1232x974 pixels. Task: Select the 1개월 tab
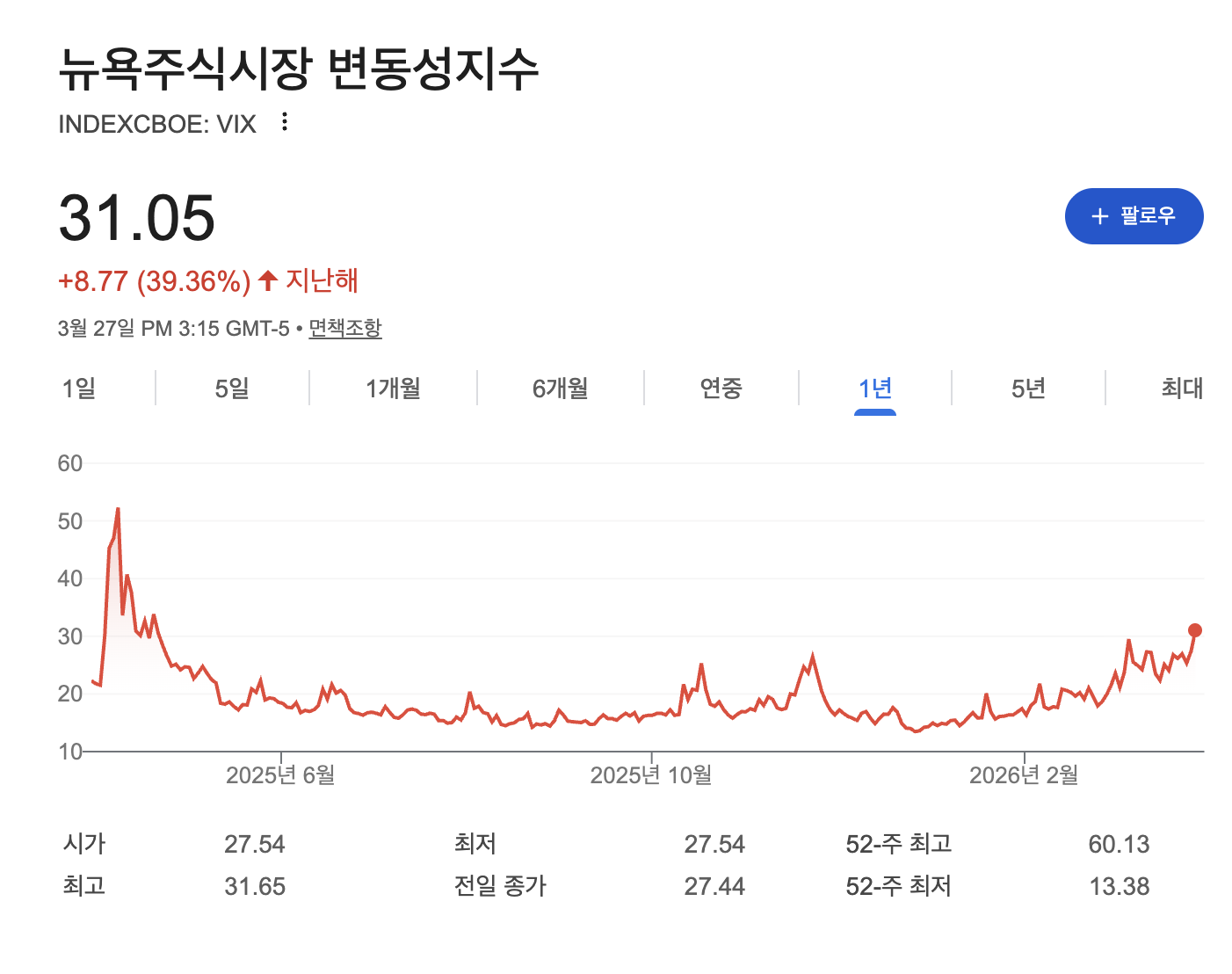[393, 388]
